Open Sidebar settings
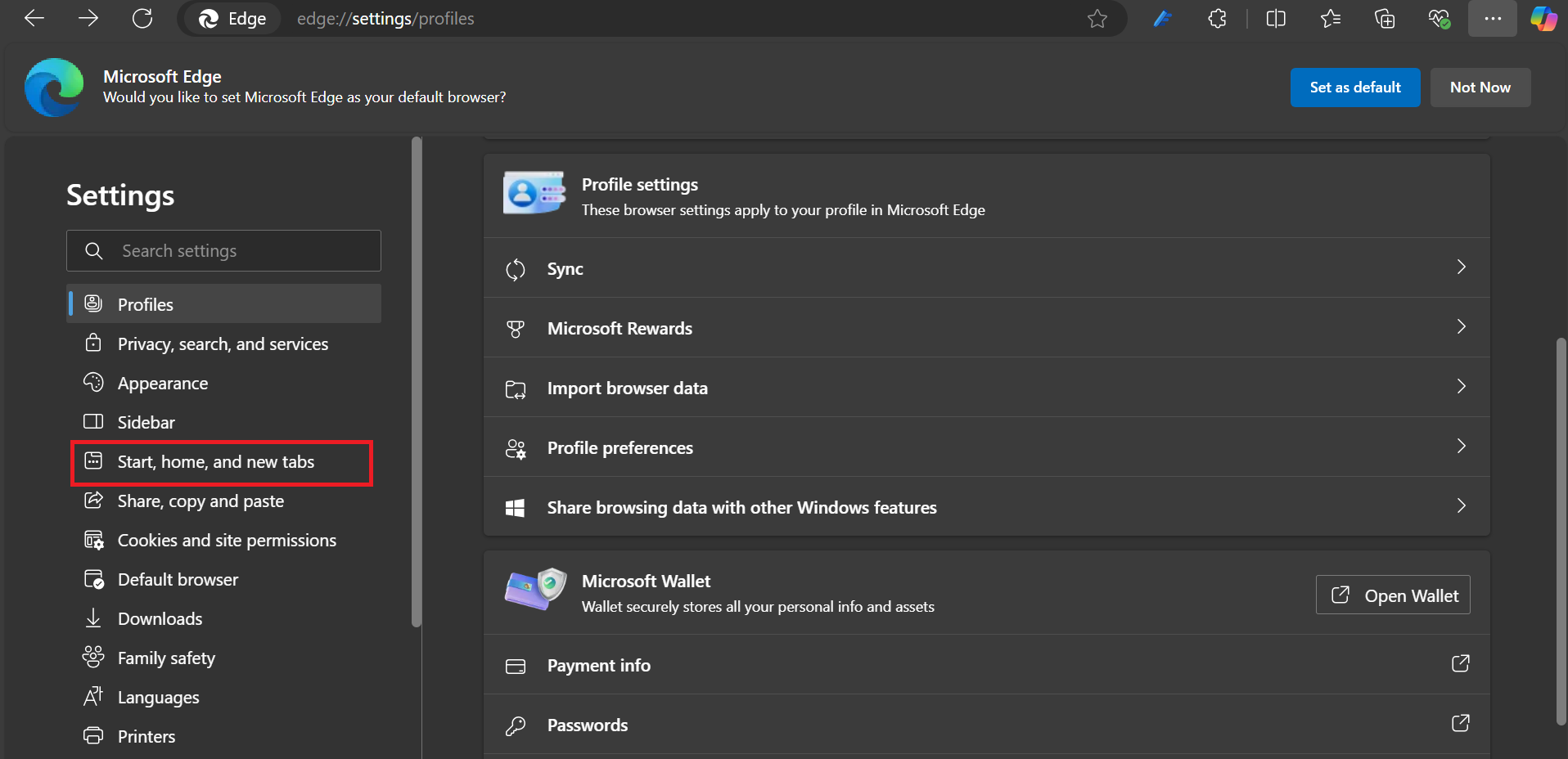Viewport: 1568px width, 759px height. pos(223,422)
